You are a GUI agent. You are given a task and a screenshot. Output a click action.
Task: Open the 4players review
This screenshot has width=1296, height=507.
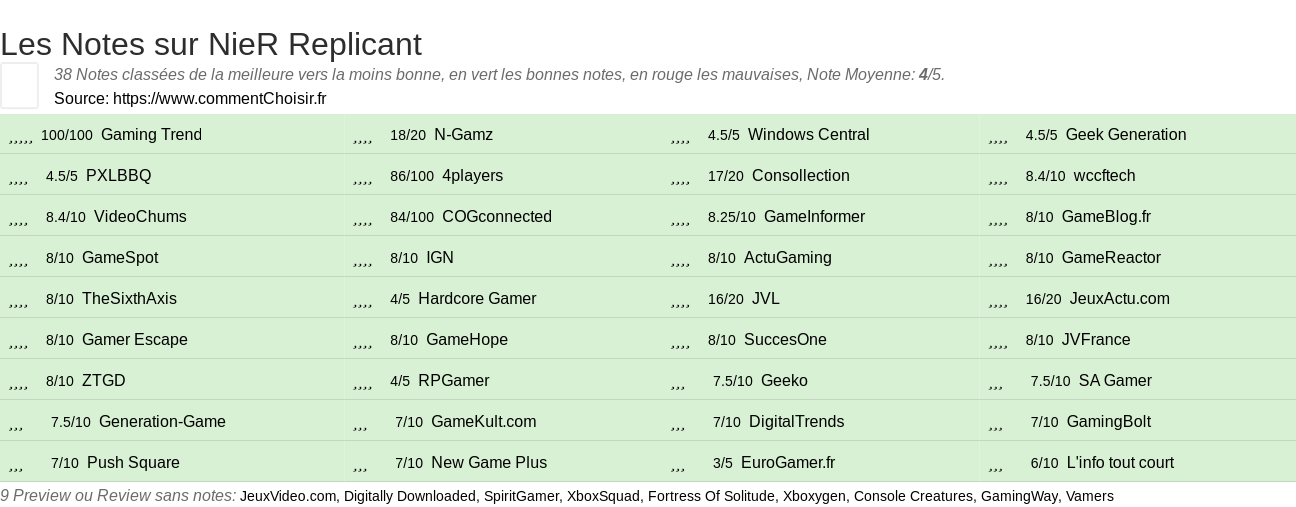tap(472, 176)
